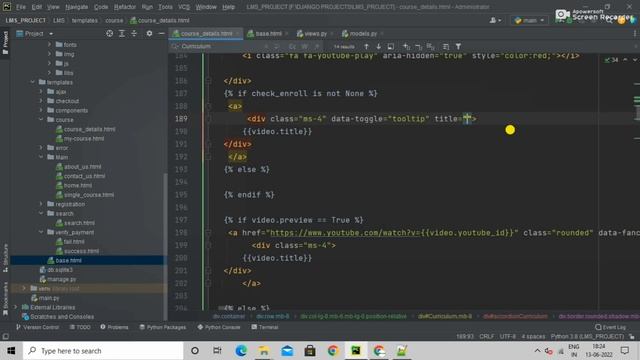The image size is (640, 360).
Task: Expand the fonts folder
Action: [x=49, y=44]
